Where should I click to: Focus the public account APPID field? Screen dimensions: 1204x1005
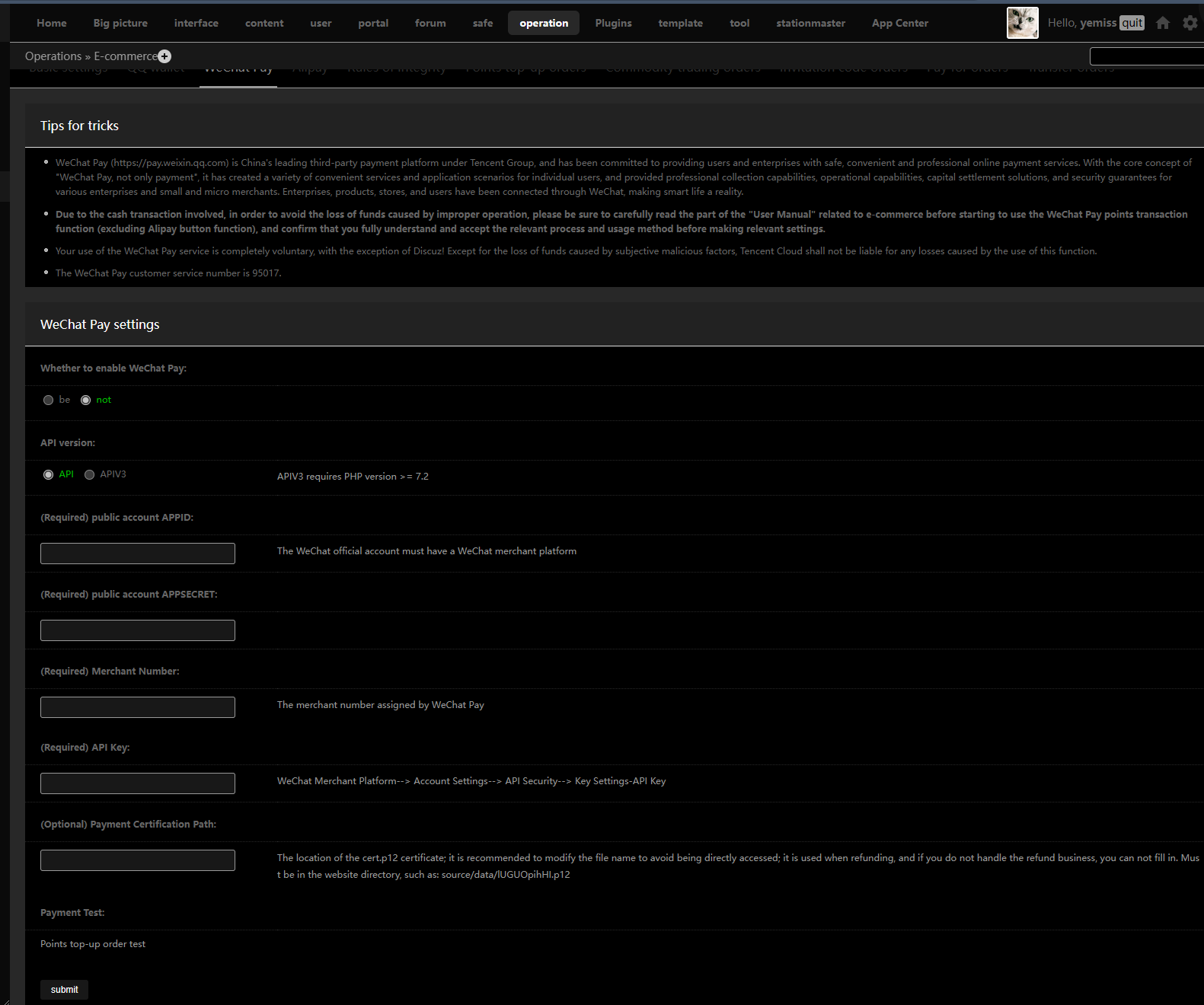(x=138, y=554)
